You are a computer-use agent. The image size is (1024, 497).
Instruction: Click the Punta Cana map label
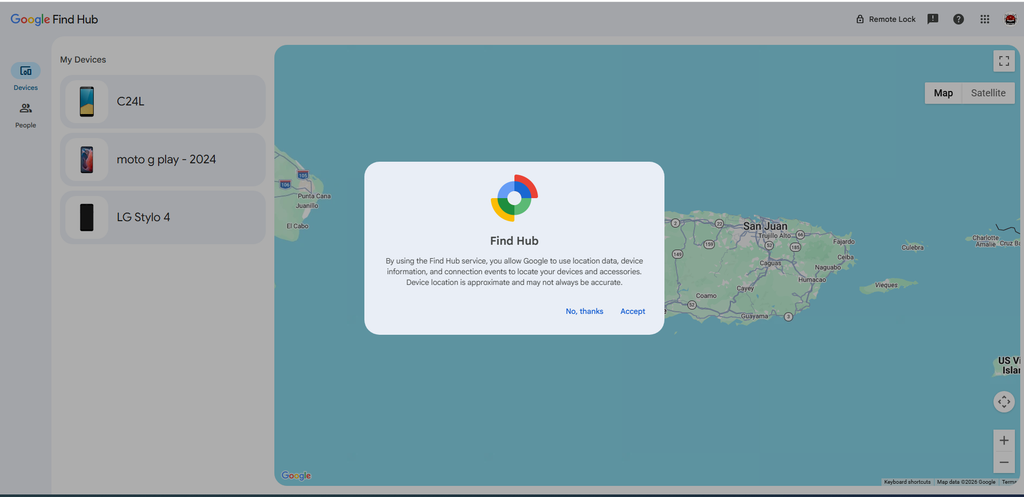pos(314,196)
